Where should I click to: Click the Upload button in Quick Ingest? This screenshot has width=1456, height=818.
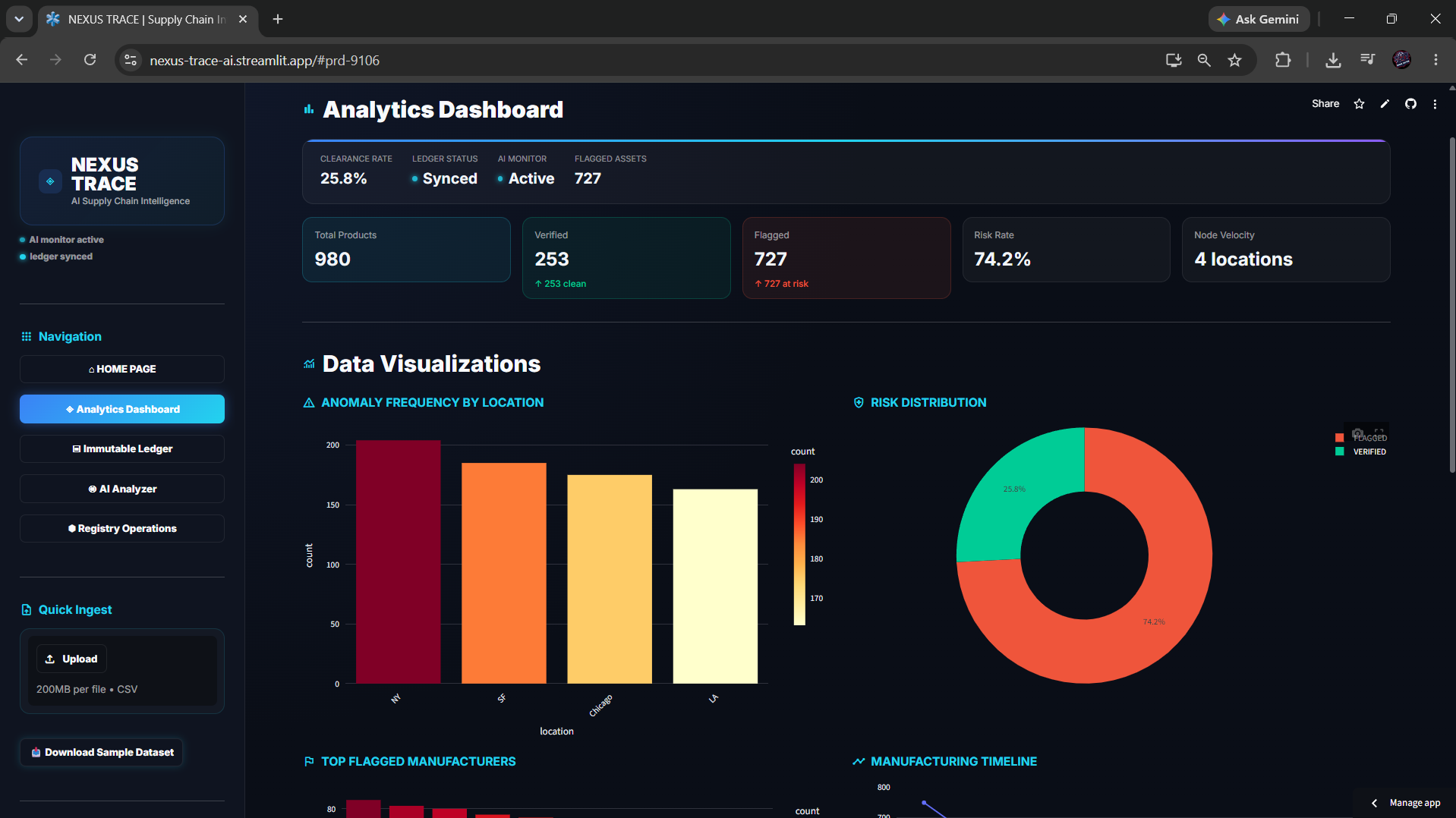pos(71,659)
